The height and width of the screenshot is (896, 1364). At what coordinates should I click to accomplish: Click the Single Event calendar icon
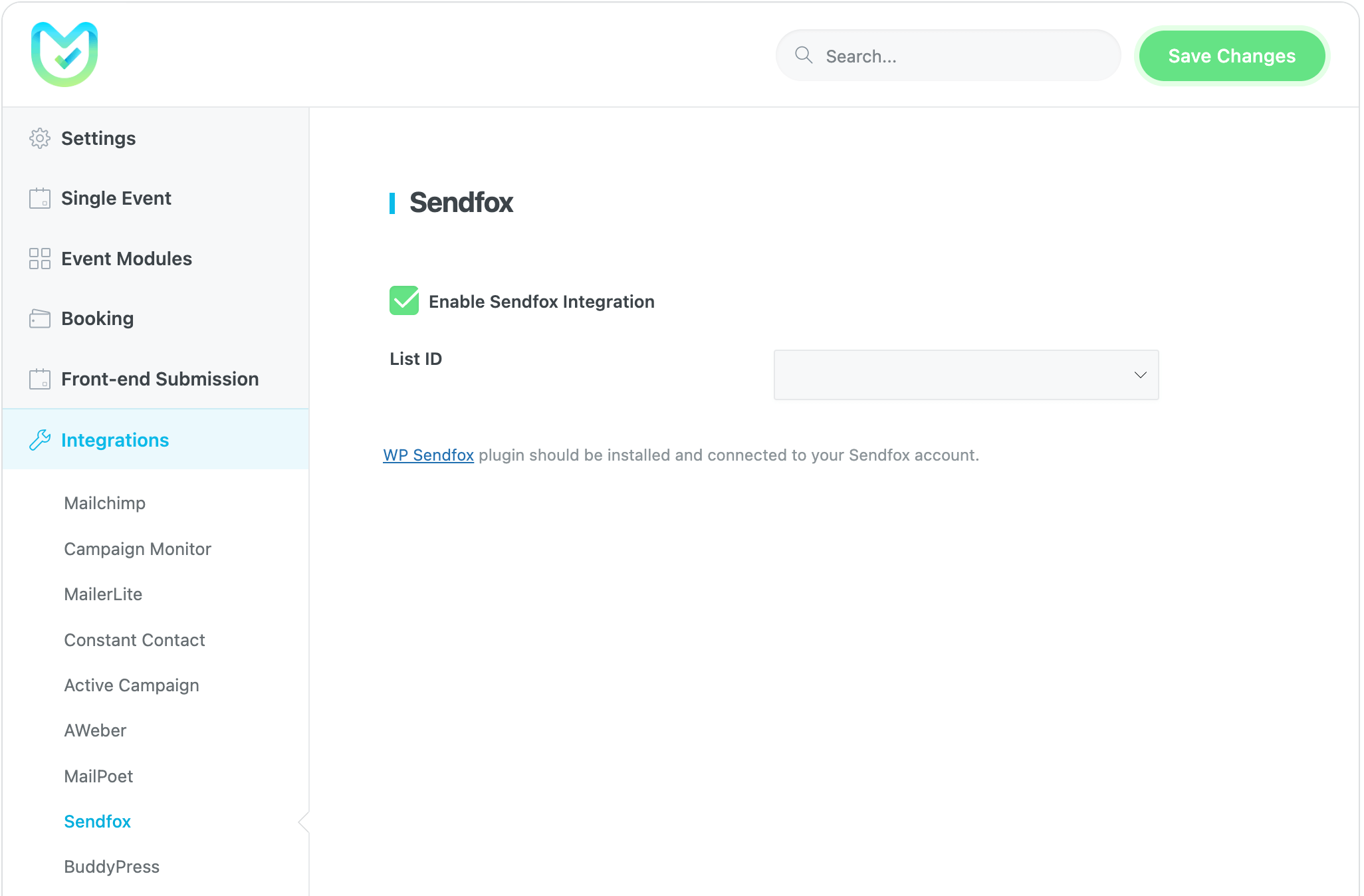click(40, 198)
